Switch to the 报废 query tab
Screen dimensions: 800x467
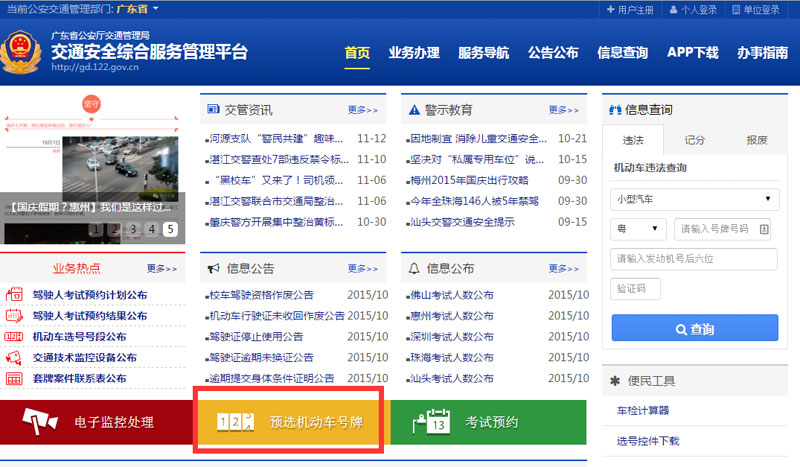point(756,140)
